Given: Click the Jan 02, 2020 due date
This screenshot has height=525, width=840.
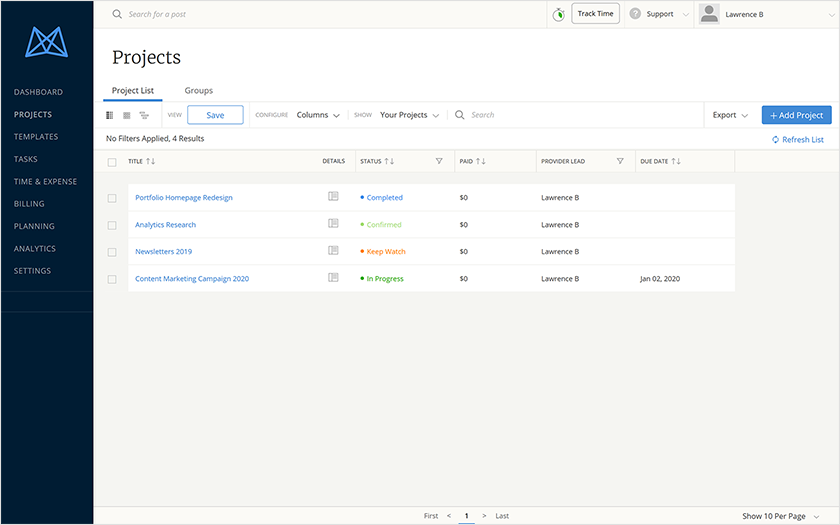Looking at the screenshot, I should click(660, 279).
